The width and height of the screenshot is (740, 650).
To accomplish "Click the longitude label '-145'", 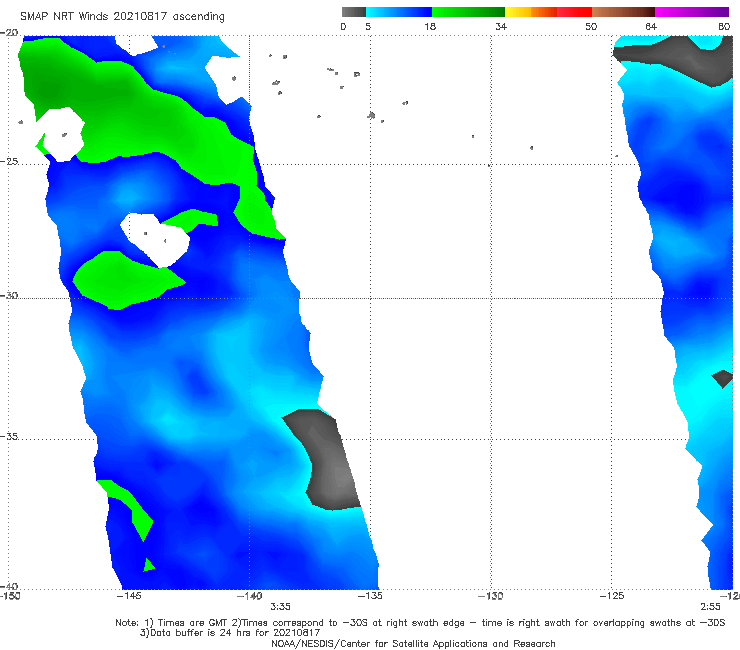I will (129, 596).
